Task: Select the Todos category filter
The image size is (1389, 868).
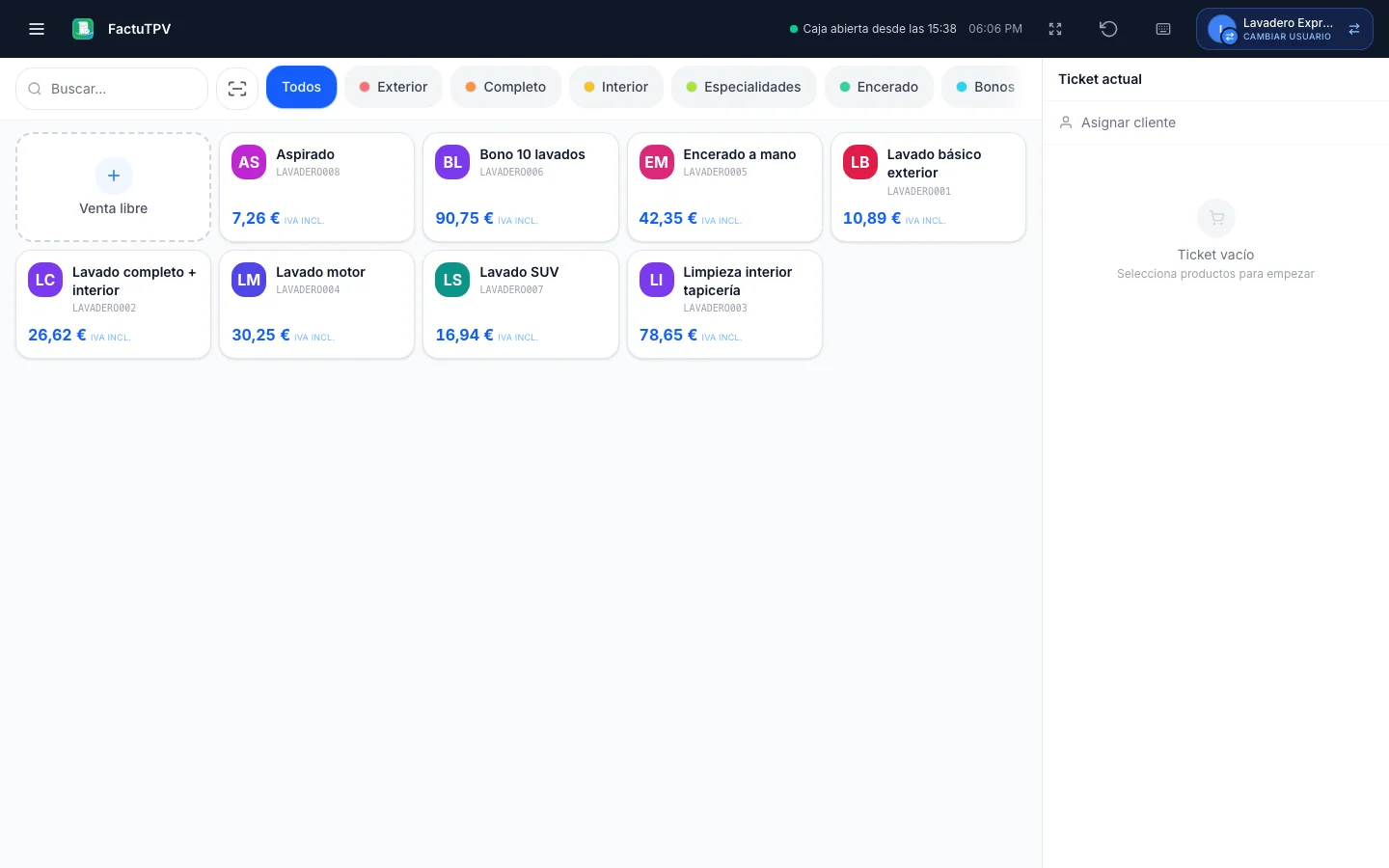Action: click(x=301, y=87)
